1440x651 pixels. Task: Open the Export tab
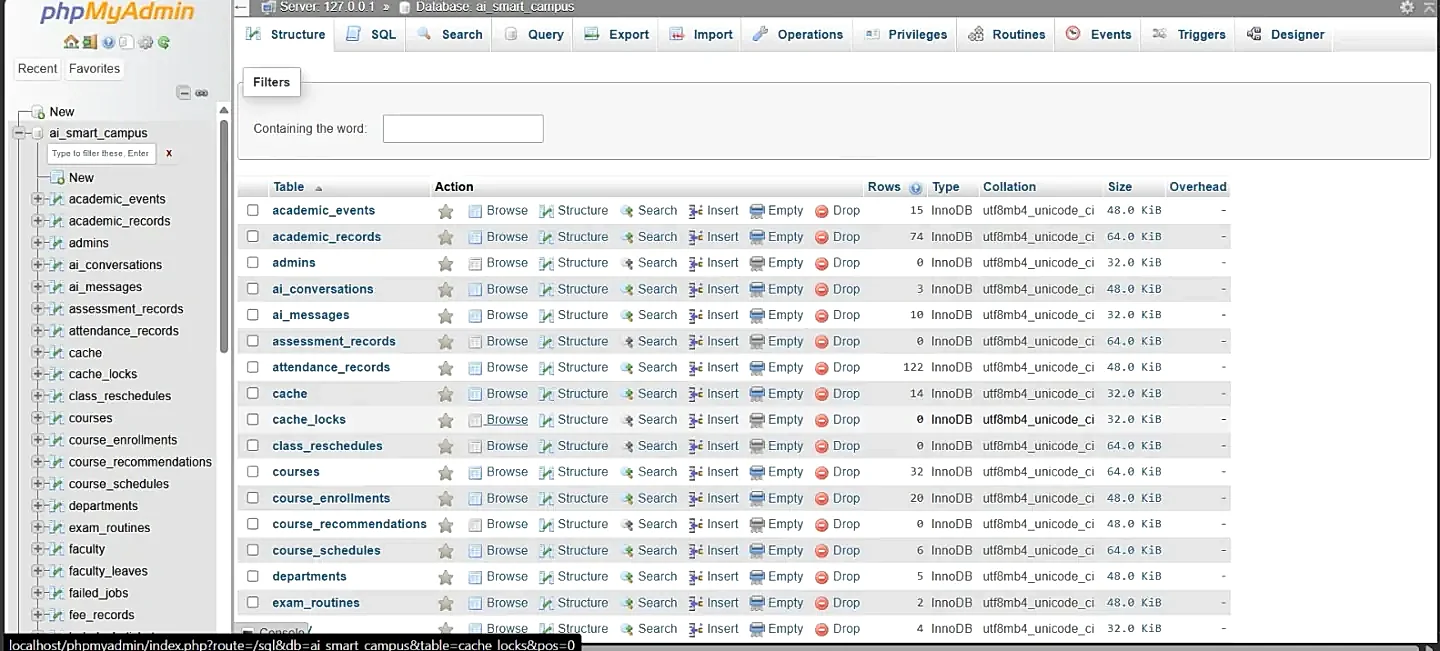(617, 34)
